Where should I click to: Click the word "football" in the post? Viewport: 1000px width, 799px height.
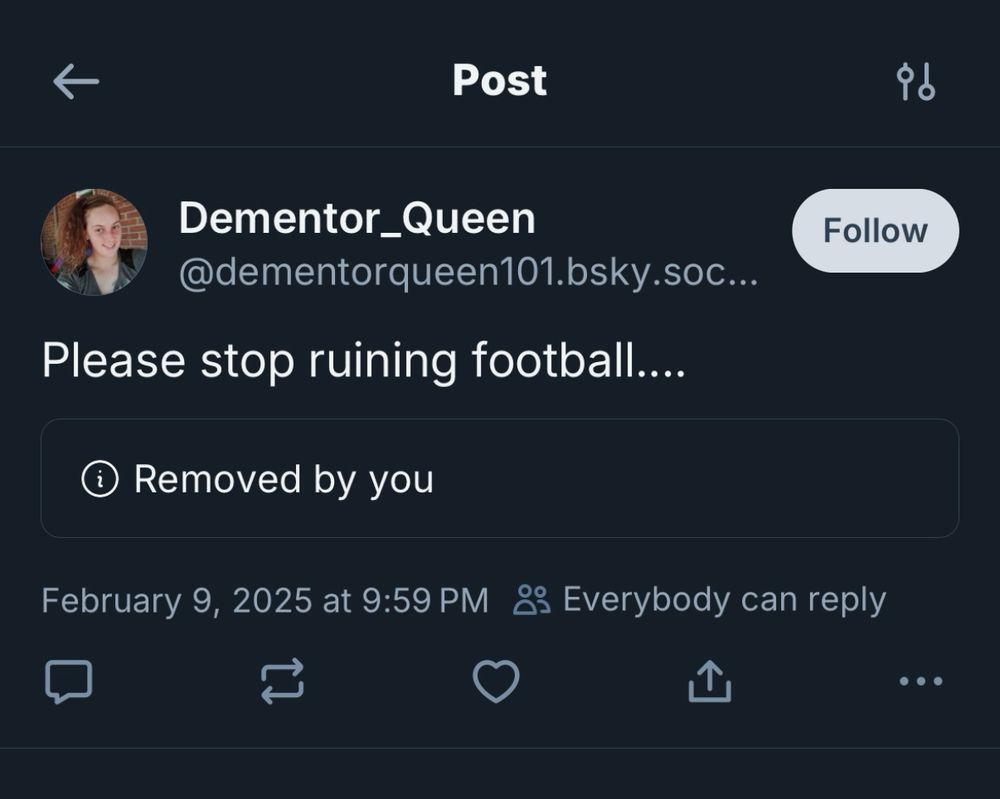click(554, 360)
